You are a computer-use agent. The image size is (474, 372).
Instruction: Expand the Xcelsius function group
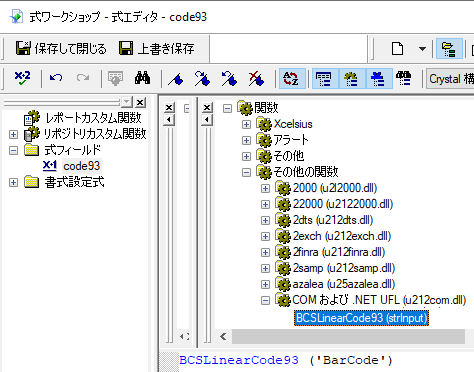point(246,124)
